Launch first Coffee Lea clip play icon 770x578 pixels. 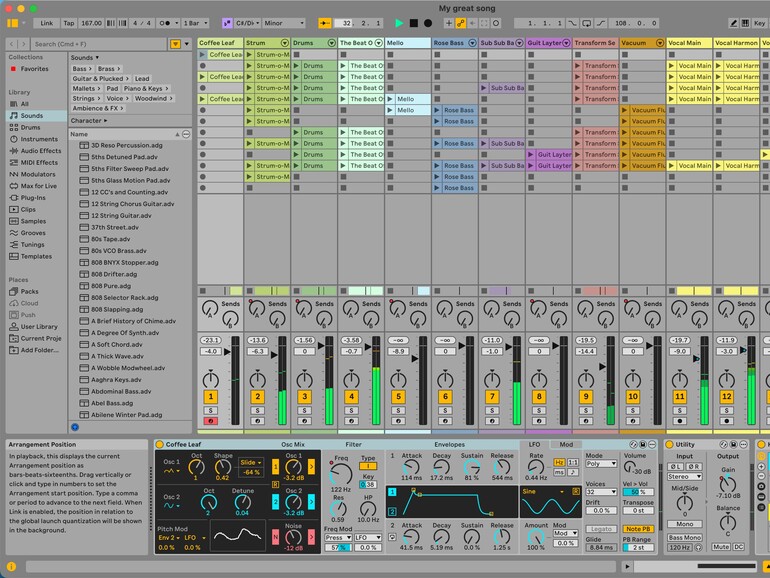click(202, 55)
